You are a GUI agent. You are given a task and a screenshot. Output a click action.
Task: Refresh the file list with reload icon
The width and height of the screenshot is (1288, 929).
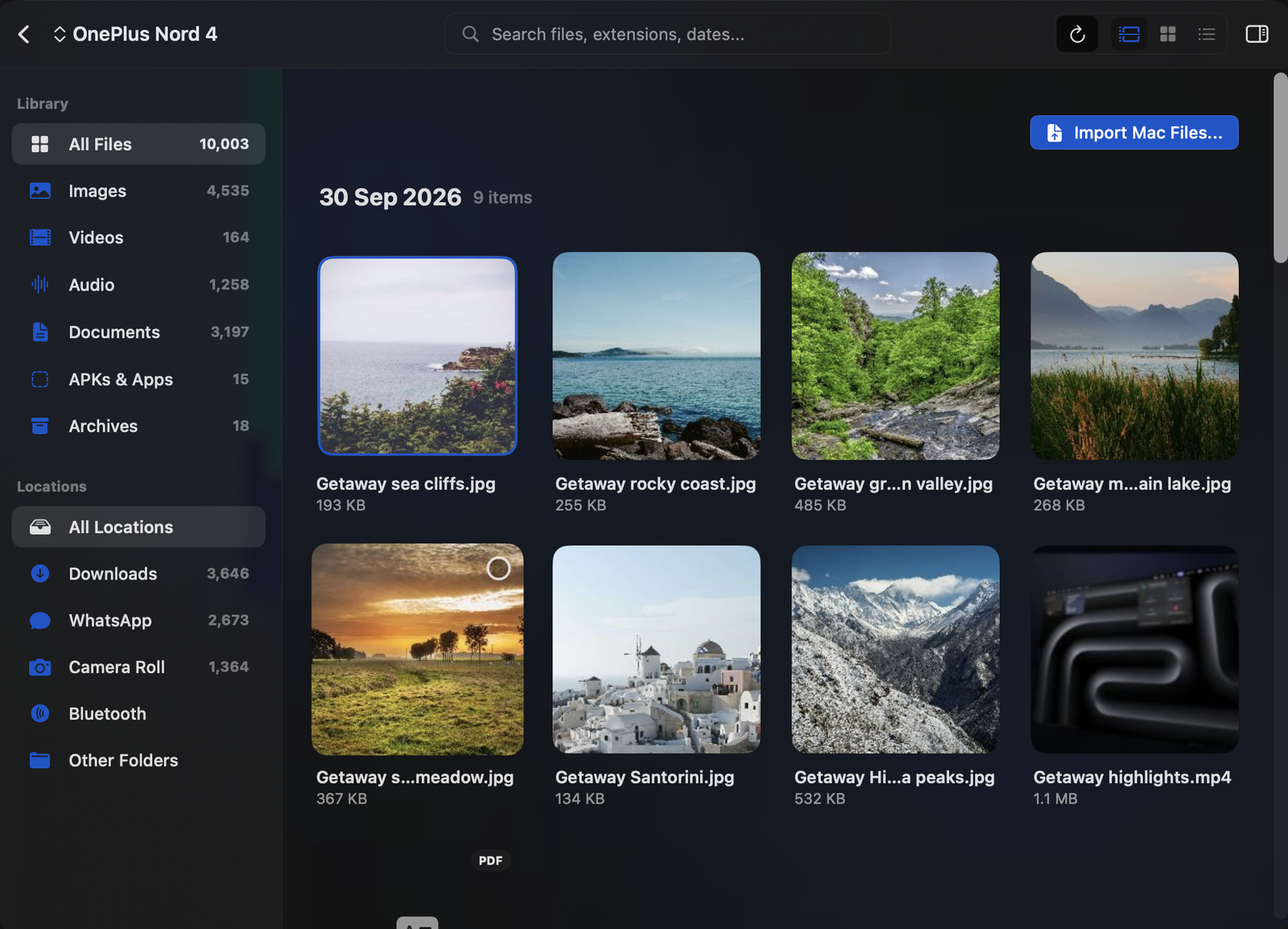coord(1077,34)
